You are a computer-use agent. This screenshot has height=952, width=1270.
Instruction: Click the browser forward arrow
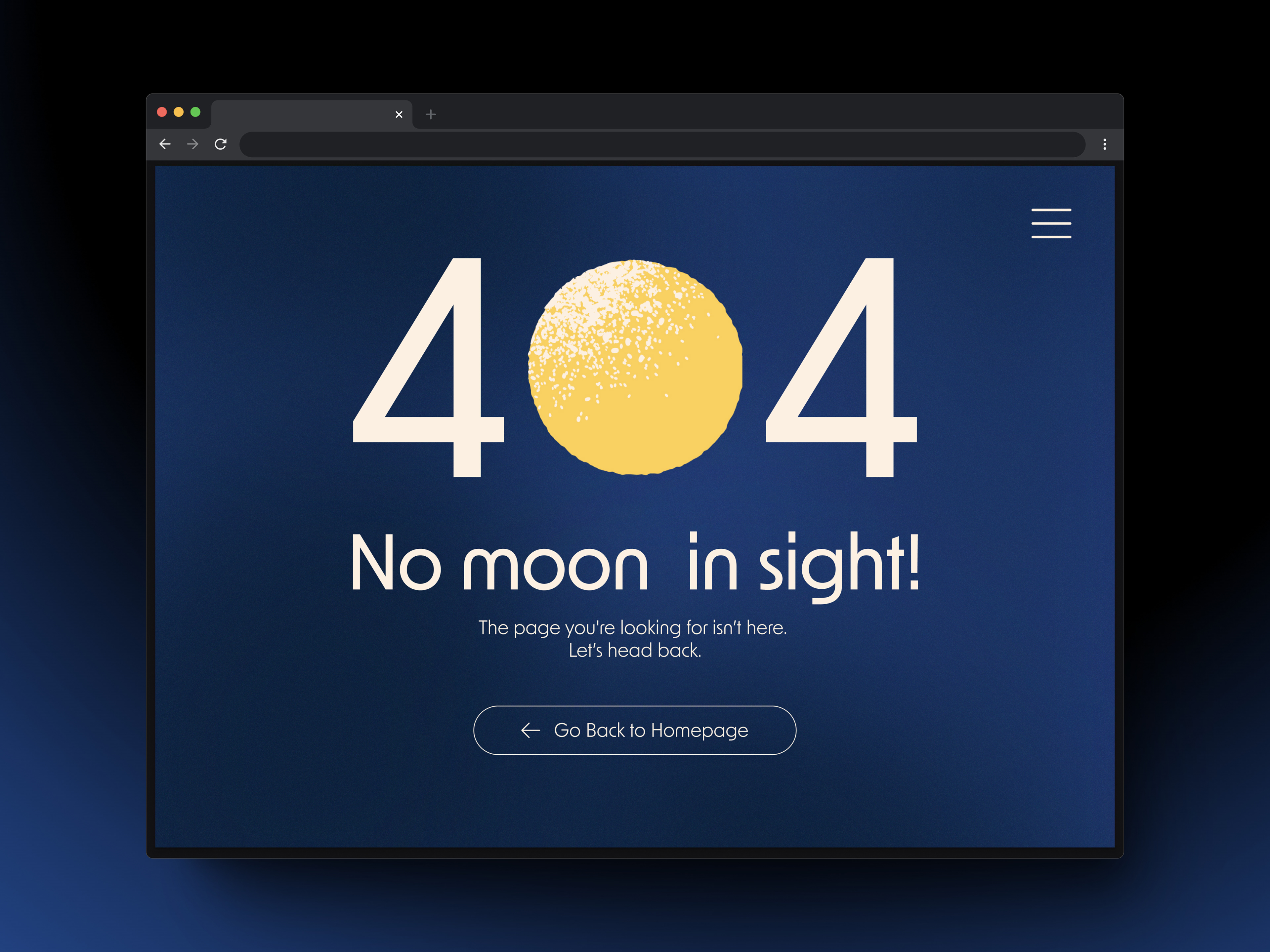coord(192,144)
